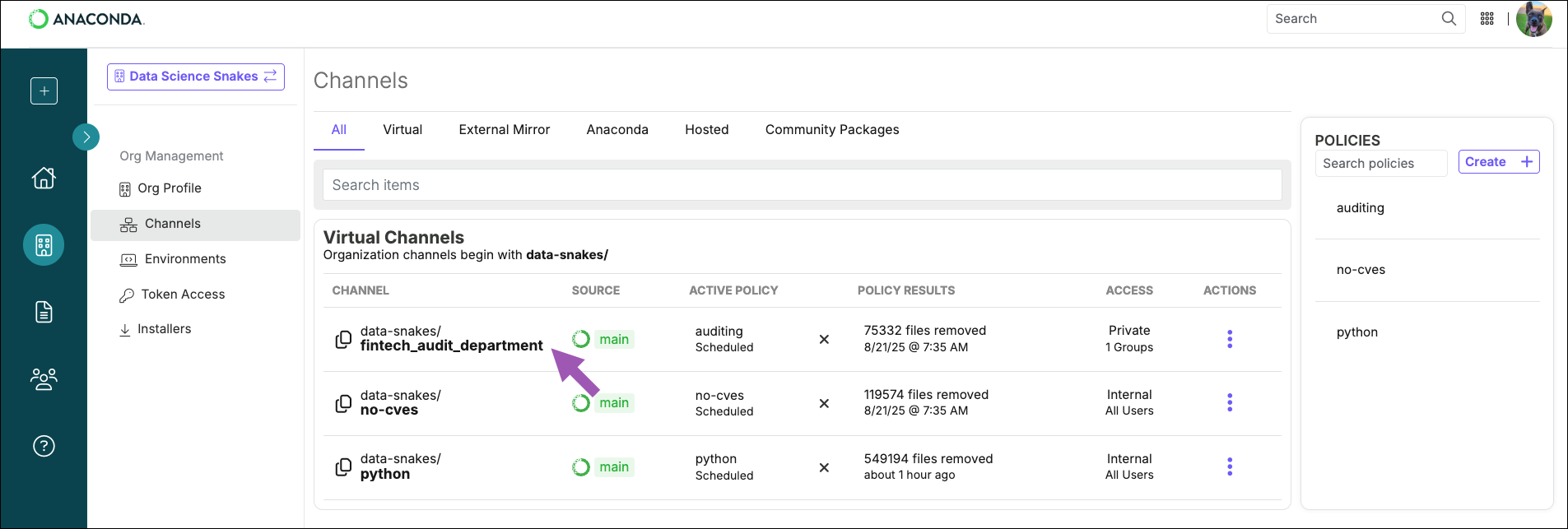This screenshot has height=529, width=1568.
Task: Switch to the Anaconda tab
Action: pyautogui.click(x=617, y=130)
